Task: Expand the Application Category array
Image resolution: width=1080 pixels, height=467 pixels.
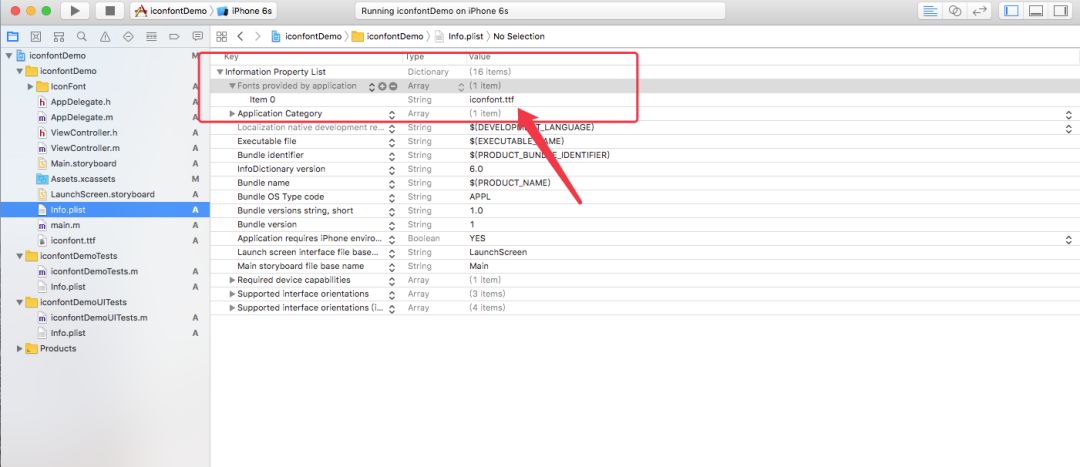Action: pos(232,114)
